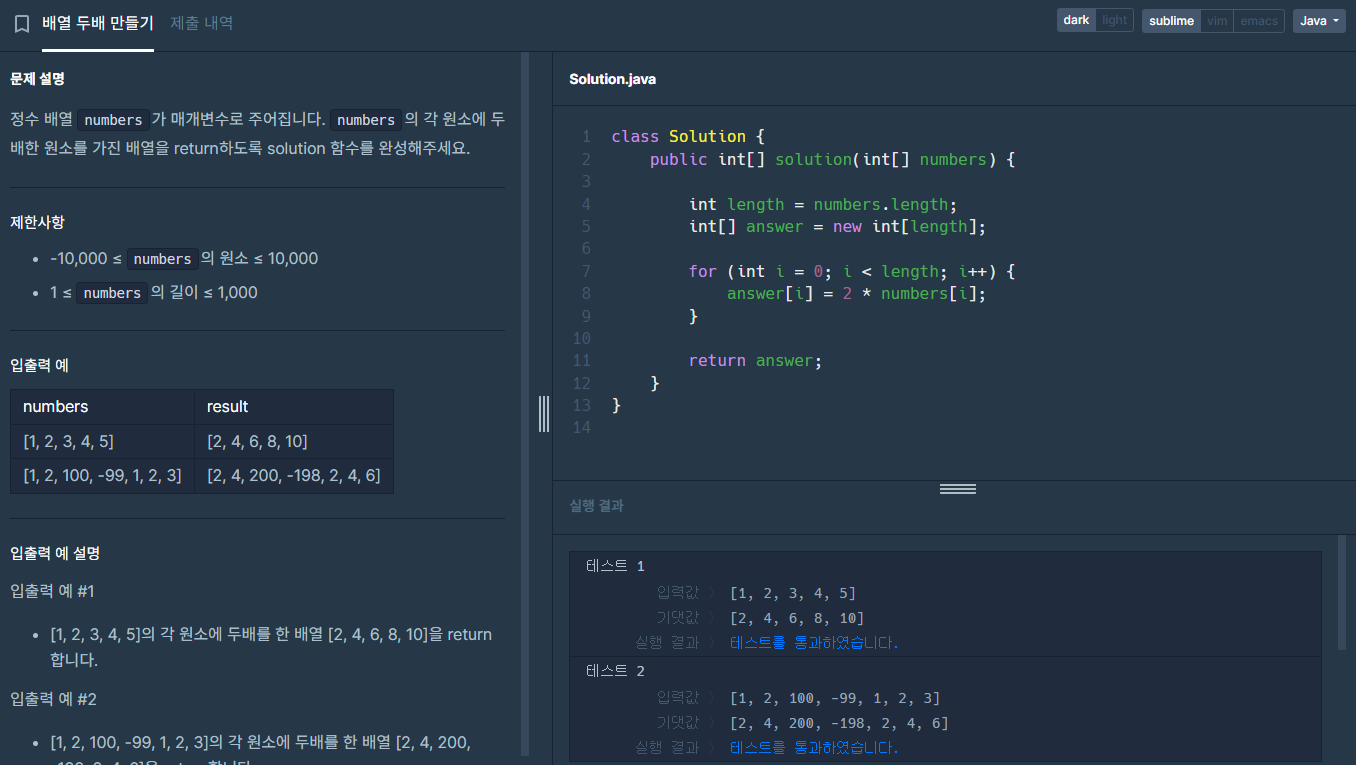Click the vertical splitter between problem and editor
The height and width of the screenshot is (765, 1356).
[544, 413]
